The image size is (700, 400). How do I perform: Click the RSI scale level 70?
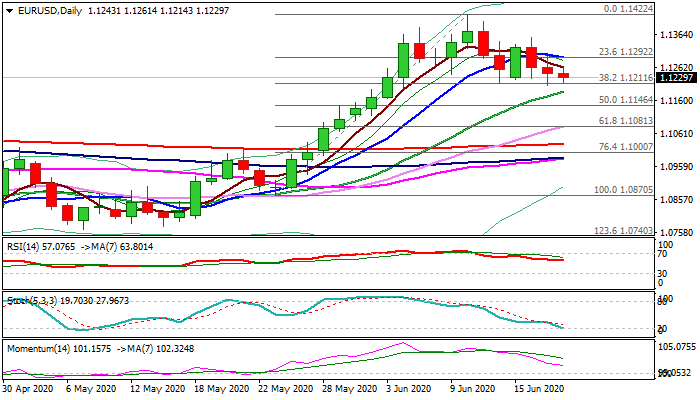[x=663, y=254]
